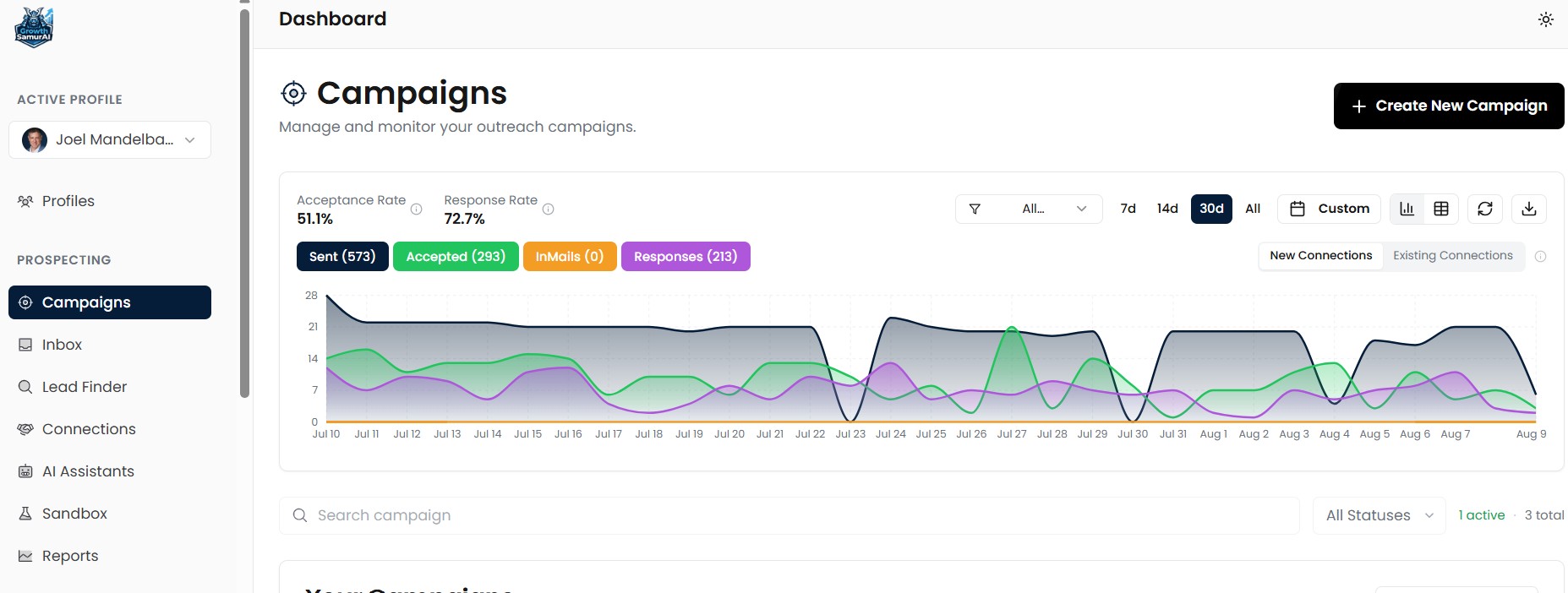This screenshot has height=593, width=1568.
Task: Click the '3 total' count text
Action: (x=1544, y=515)
